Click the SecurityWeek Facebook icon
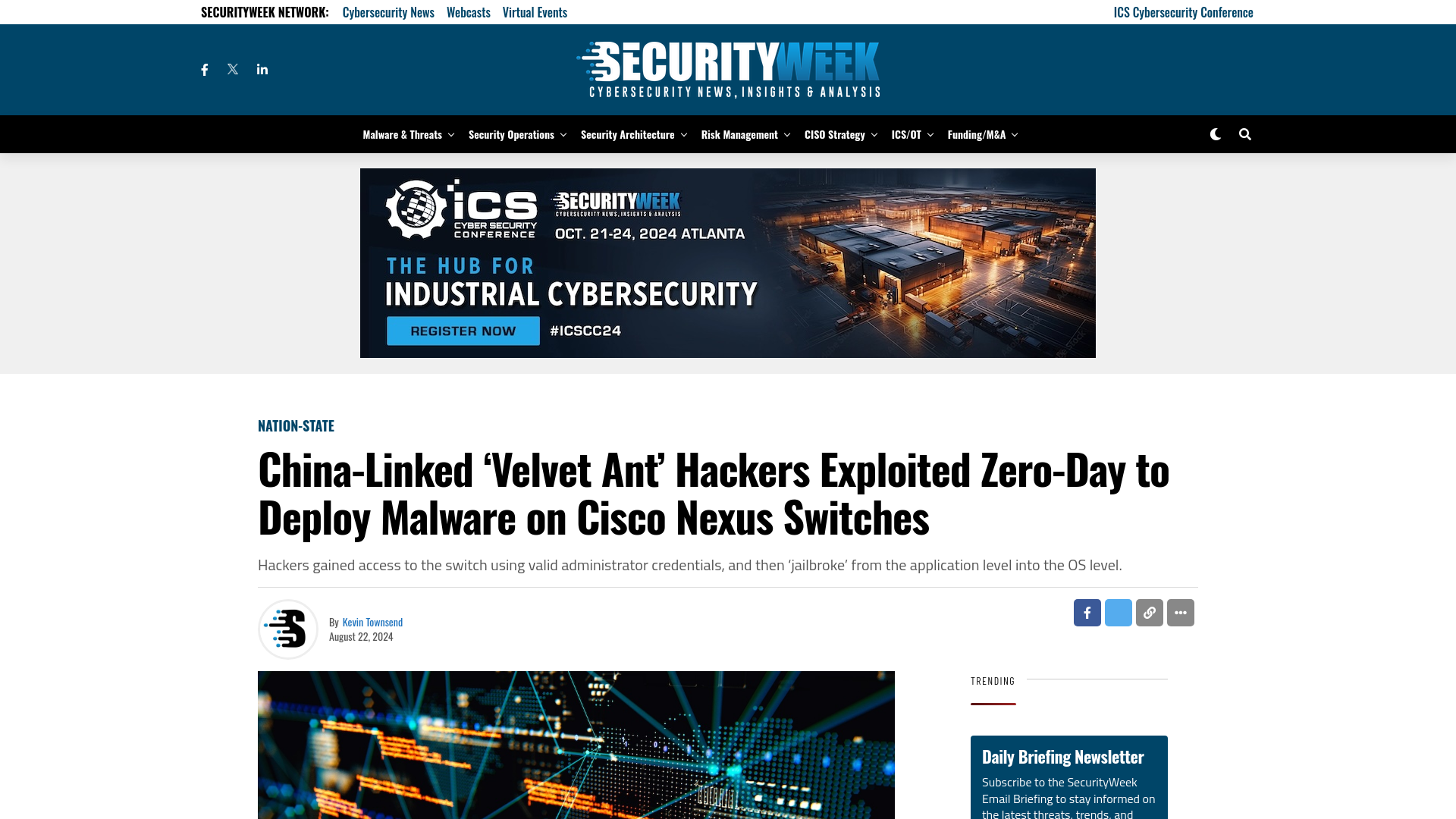1456x819 pixels. pos(204,69)
